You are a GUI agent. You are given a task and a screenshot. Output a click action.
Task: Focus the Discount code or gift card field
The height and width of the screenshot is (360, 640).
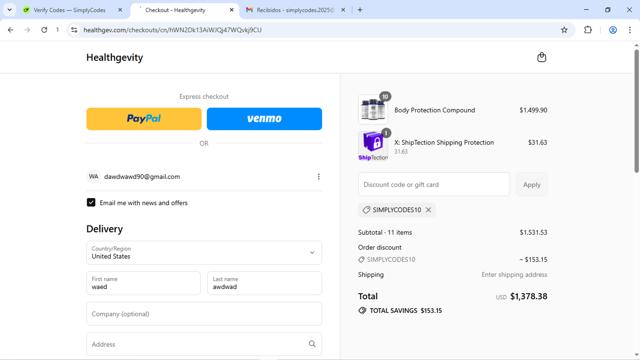coord(433,184)
